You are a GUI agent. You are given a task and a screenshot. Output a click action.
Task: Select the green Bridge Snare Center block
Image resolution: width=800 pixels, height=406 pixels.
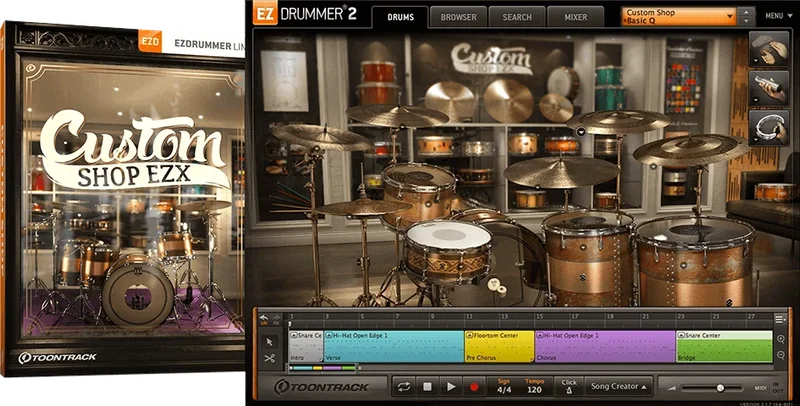[724, 347]
